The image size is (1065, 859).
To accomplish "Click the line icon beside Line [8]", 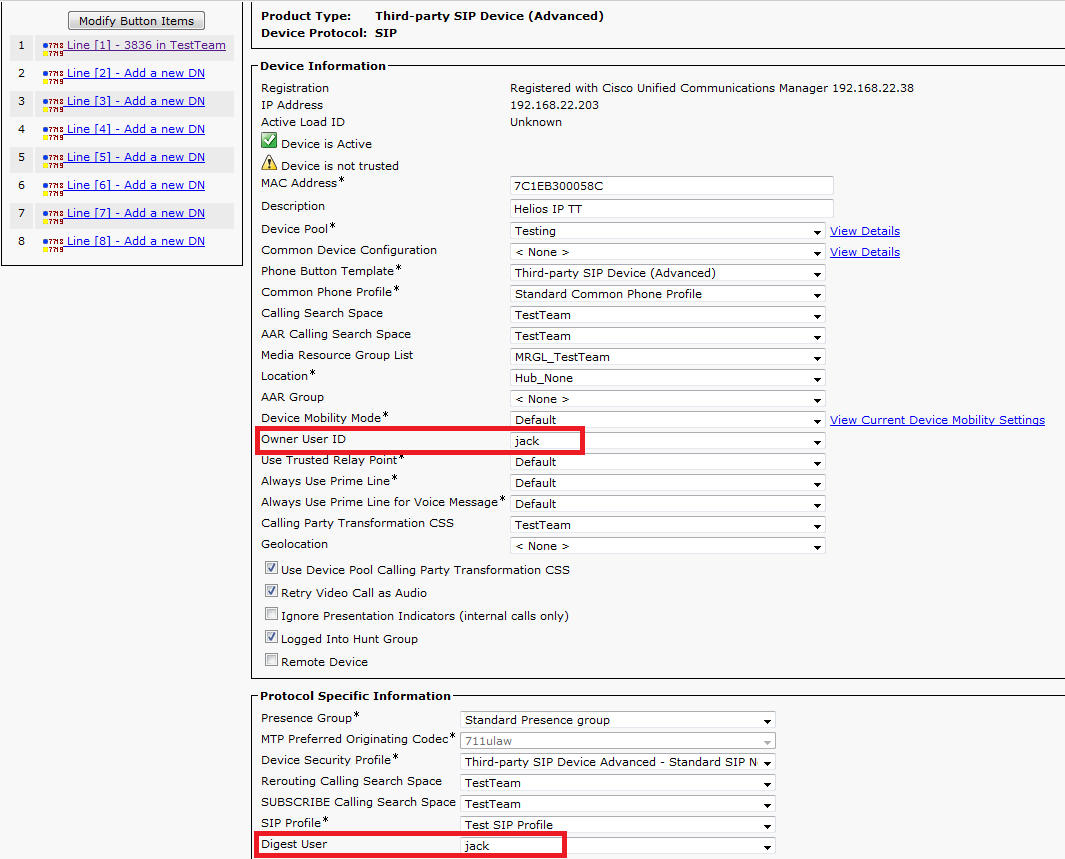I will pyautogui.click(x=53, y=243).
